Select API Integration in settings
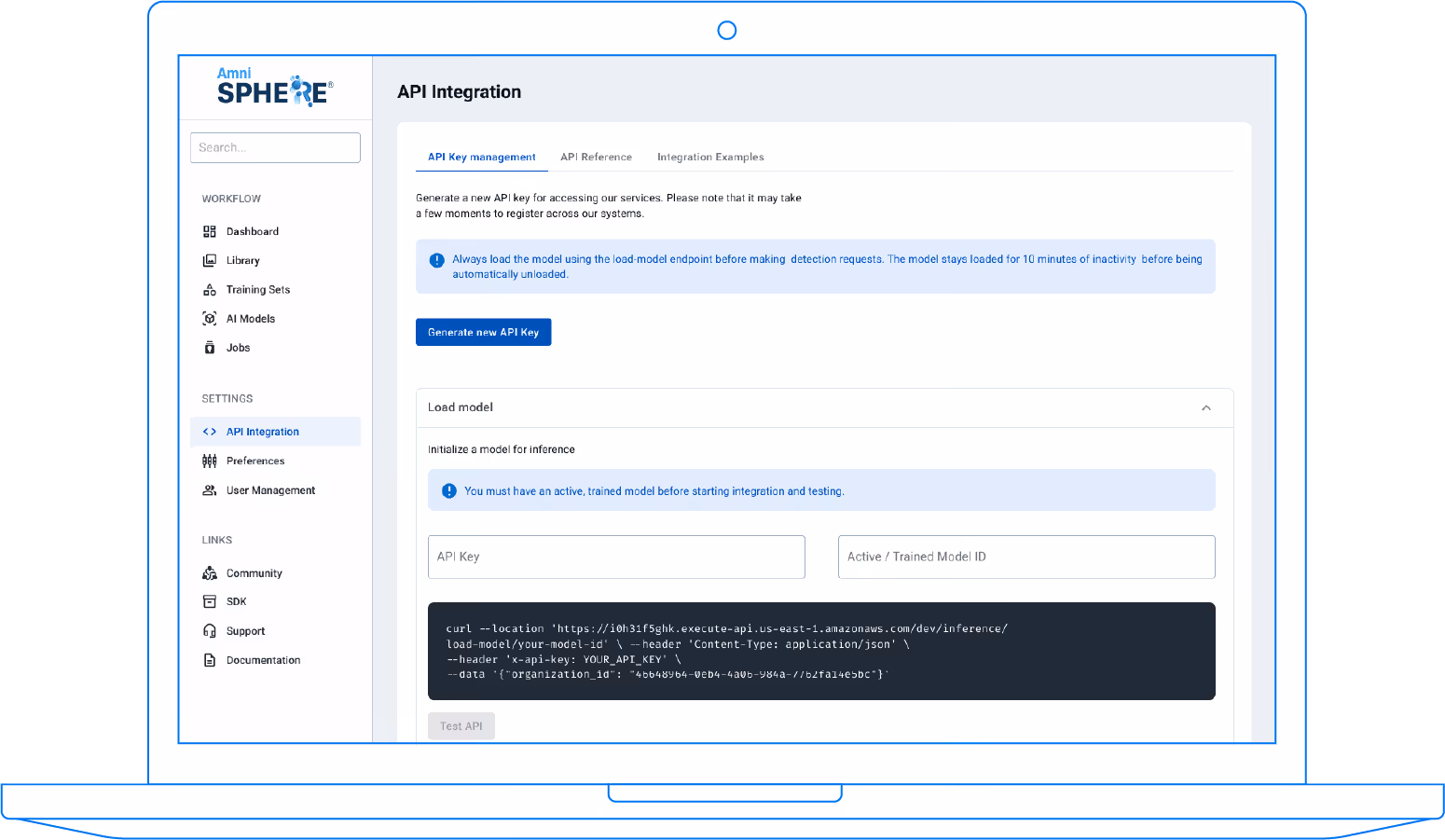The height and width of the screenshot is (840, 1445). 275,432
